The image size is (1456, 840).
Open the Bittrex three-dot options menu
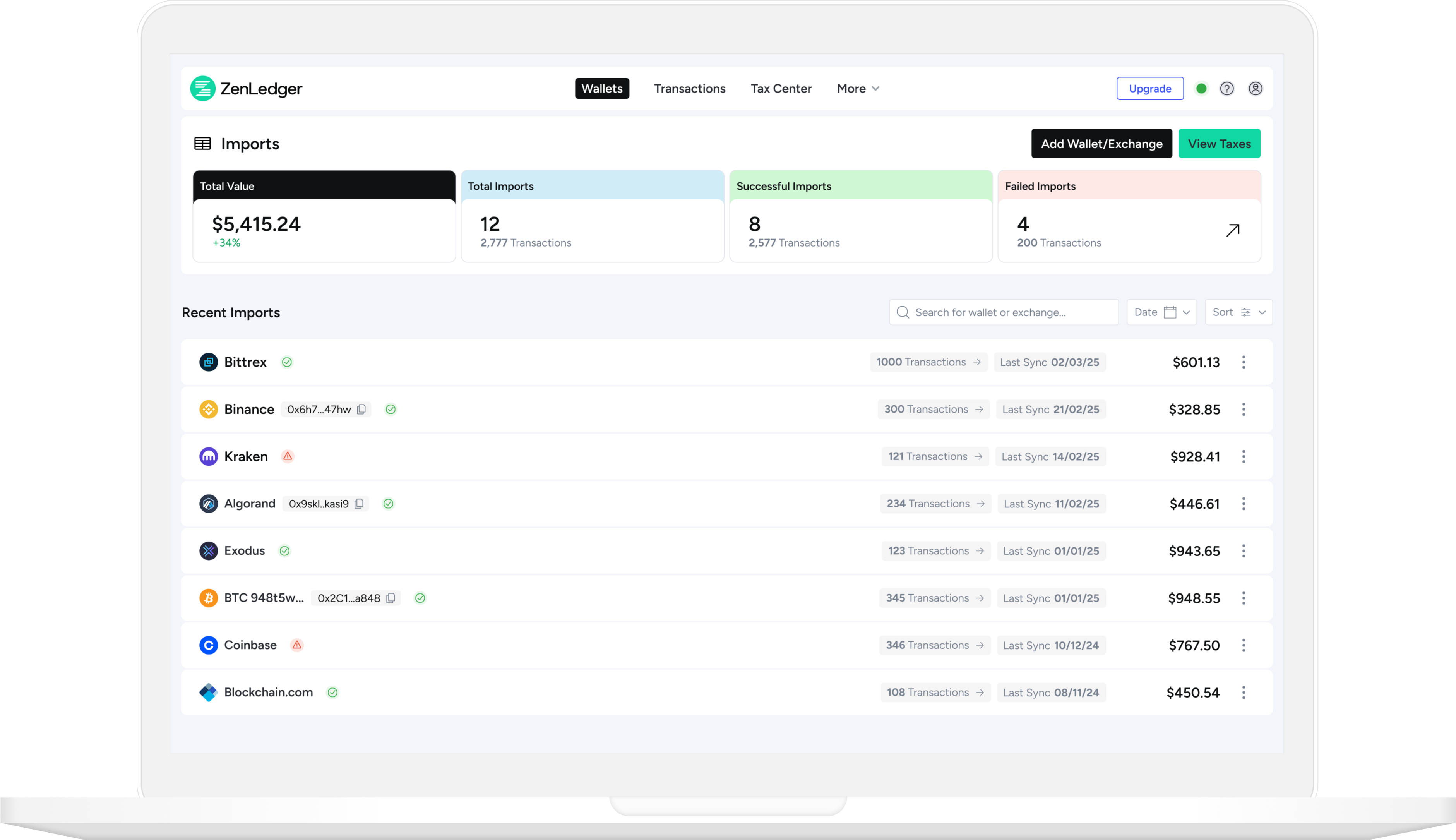point(1244,362)
